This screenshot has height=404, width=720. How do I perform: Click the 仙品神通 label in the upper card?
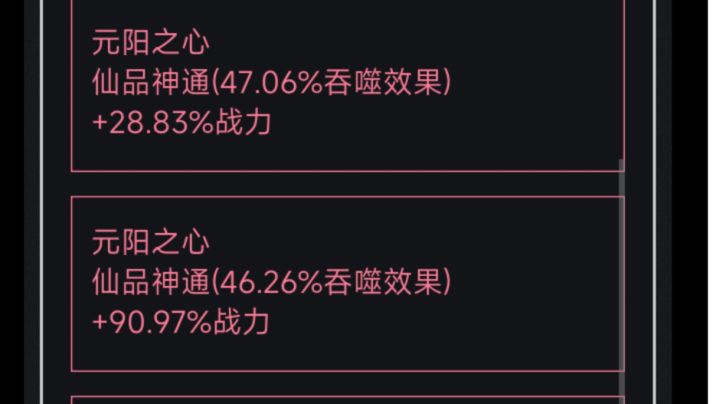(151, 84)
